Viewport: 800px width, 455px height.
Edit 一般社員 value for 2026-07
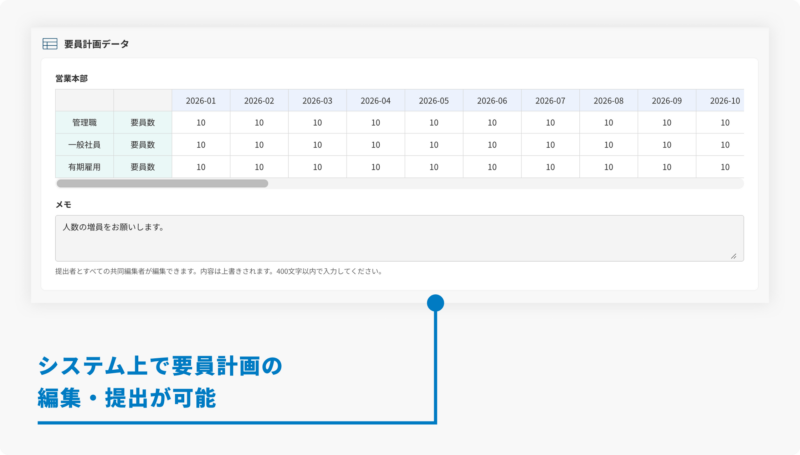551,145
